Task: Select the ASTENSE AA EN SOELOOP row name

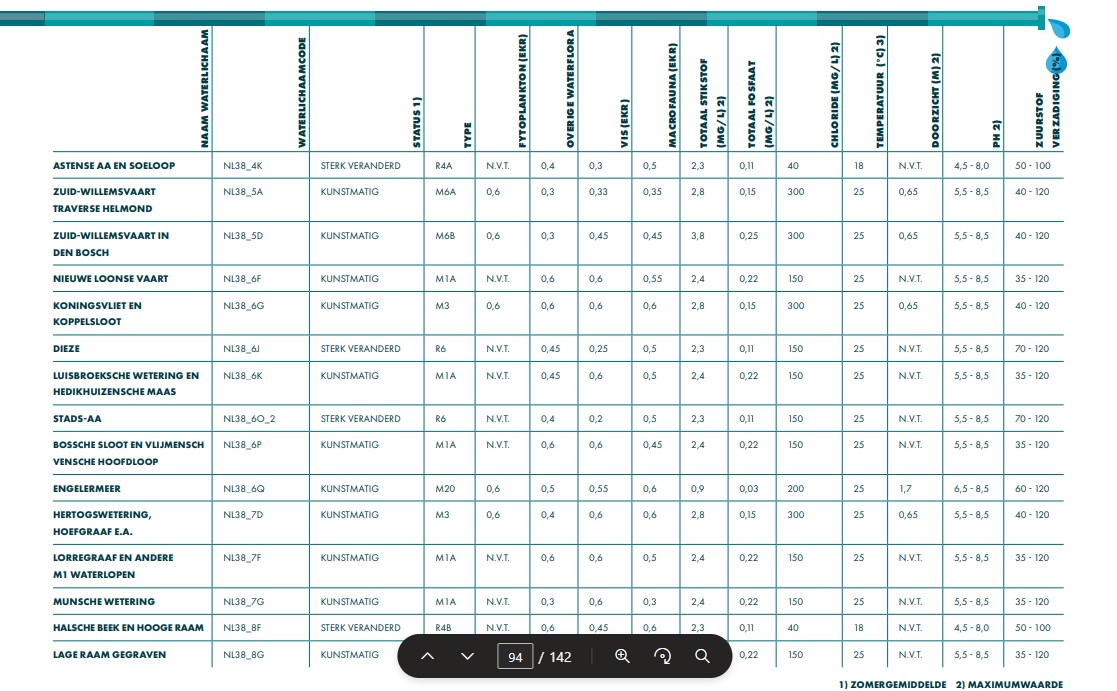Action: click(x=114, y=165)
